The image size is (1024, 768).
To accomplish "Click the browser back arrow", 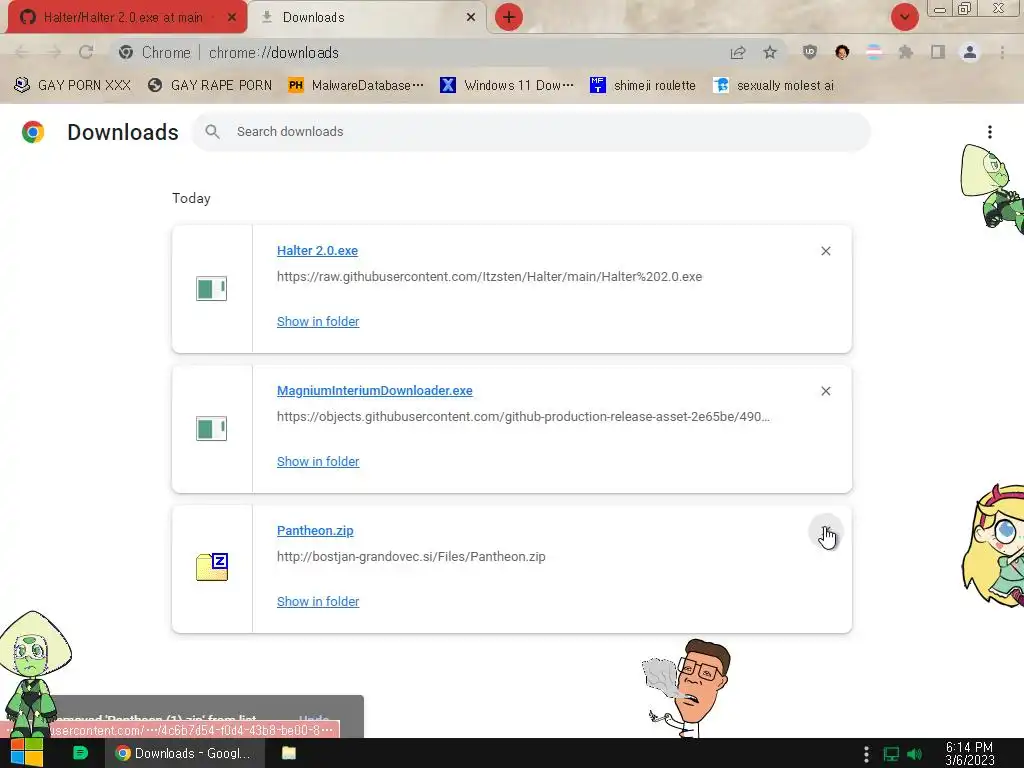I will click(x=22, y=52).
